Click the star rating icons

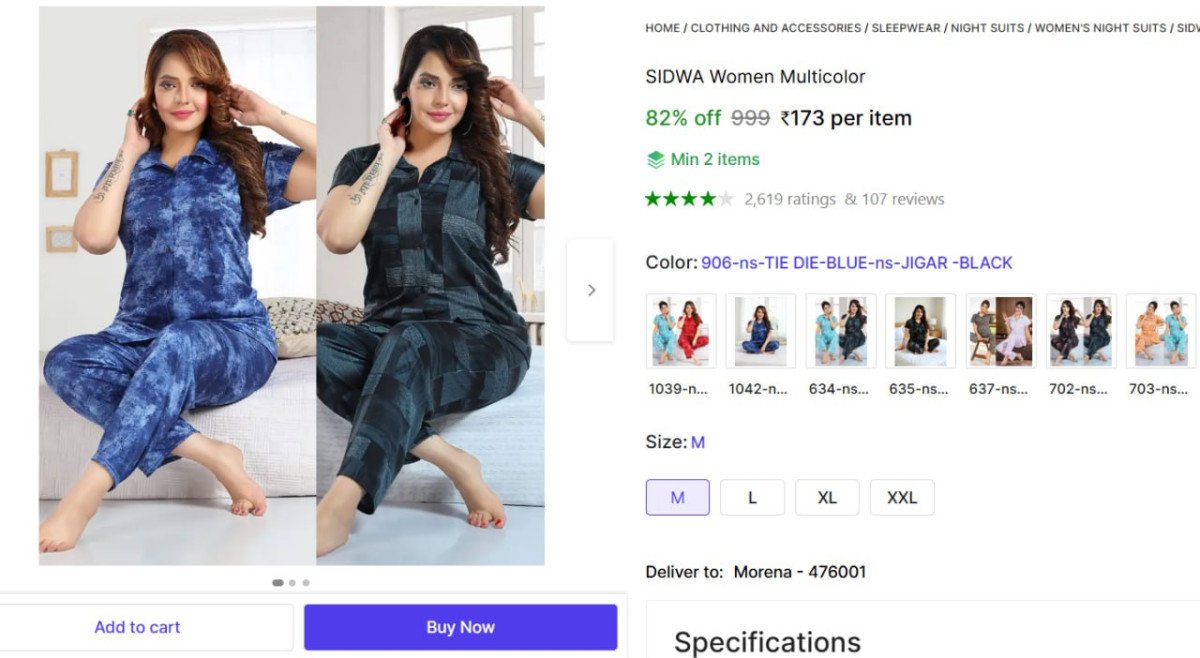[689, 199]
